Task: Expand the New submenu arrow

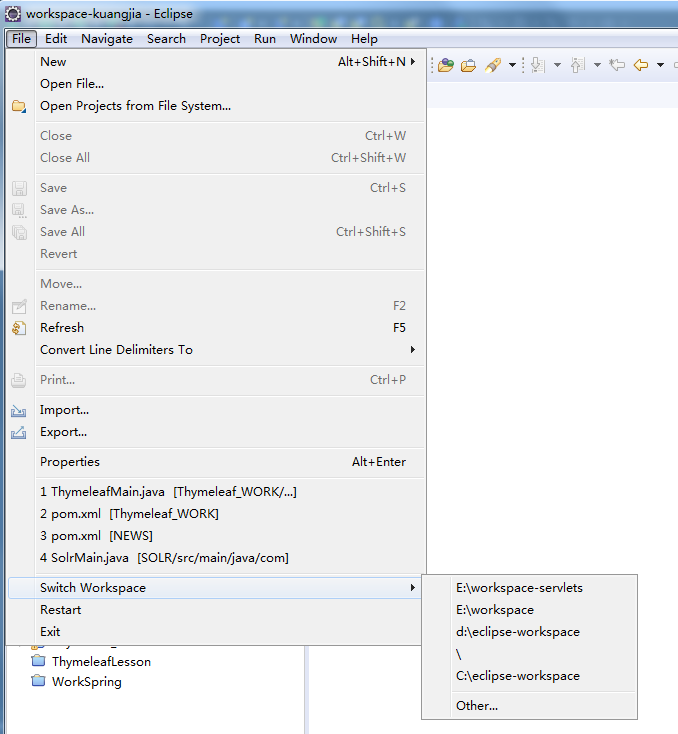Action: 413,61
